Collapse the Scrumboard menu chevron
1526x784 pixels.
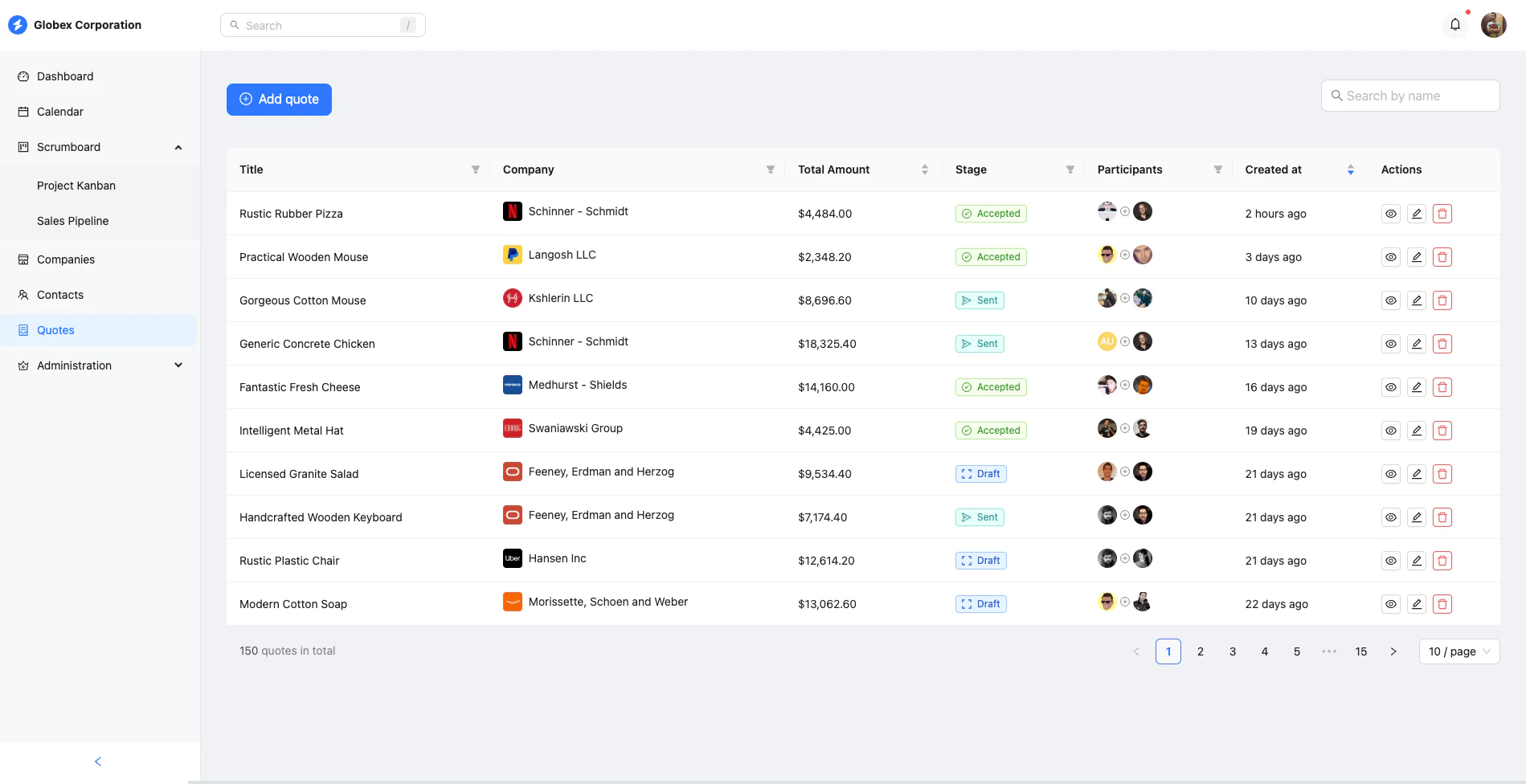click(178, 147)
